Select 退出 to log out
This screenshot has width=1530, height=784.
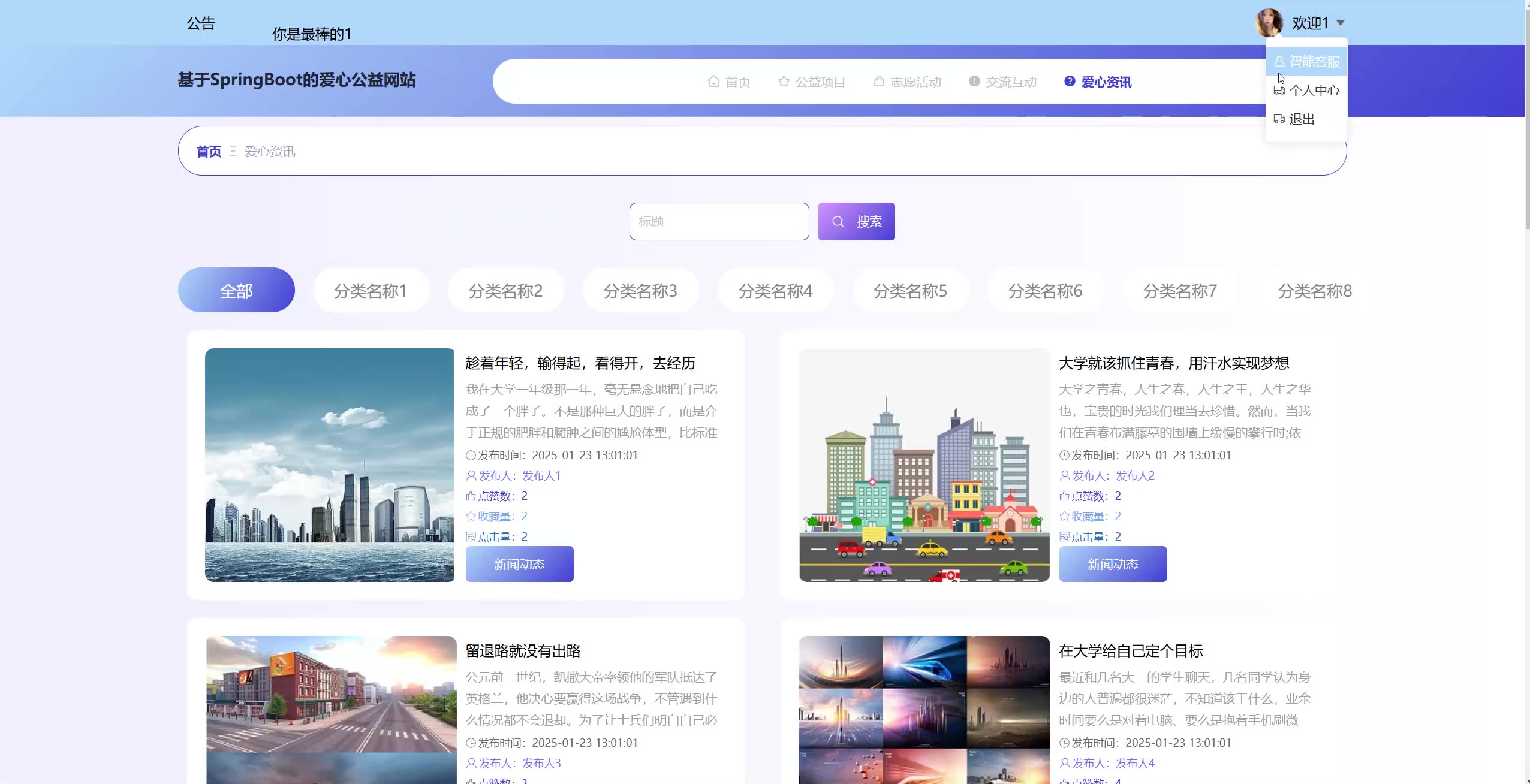tap(1301, 119)
